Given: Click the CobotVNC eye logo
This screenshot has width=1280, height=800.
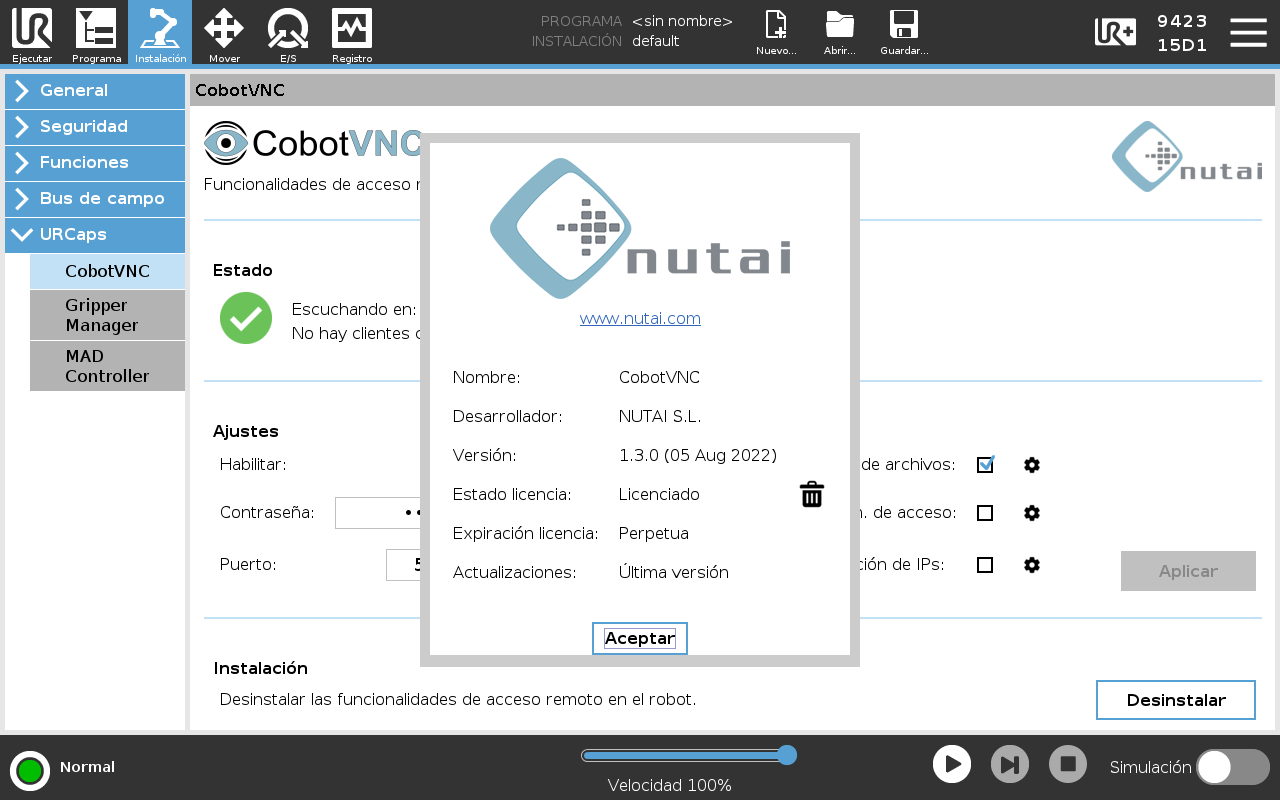Looking at the screenshot, I should [x=226, y=143].
